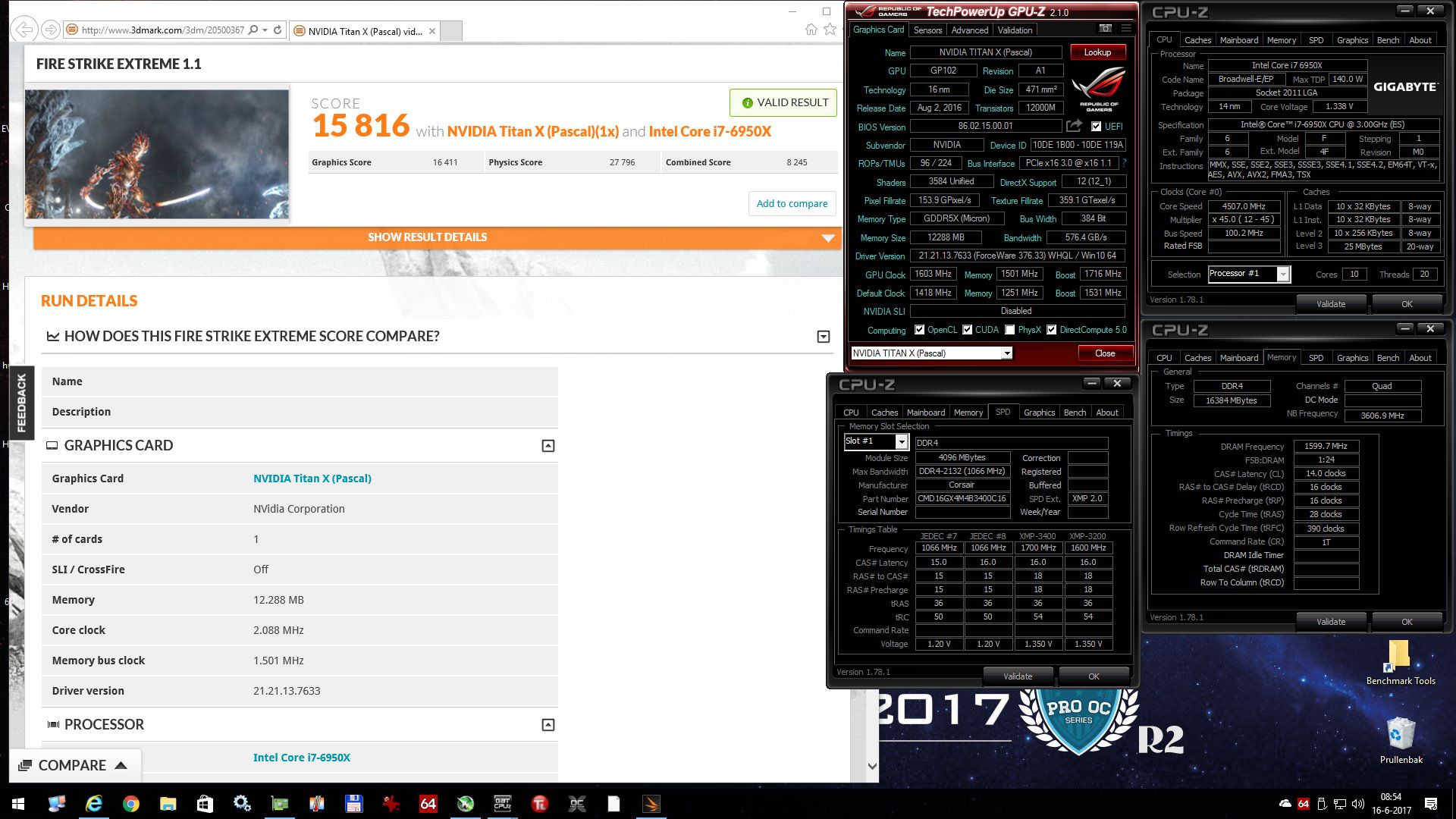This screenshot has width=1456, height=819.
Task: Click the floppy disk taskbar icon
Action: [353, 804]
